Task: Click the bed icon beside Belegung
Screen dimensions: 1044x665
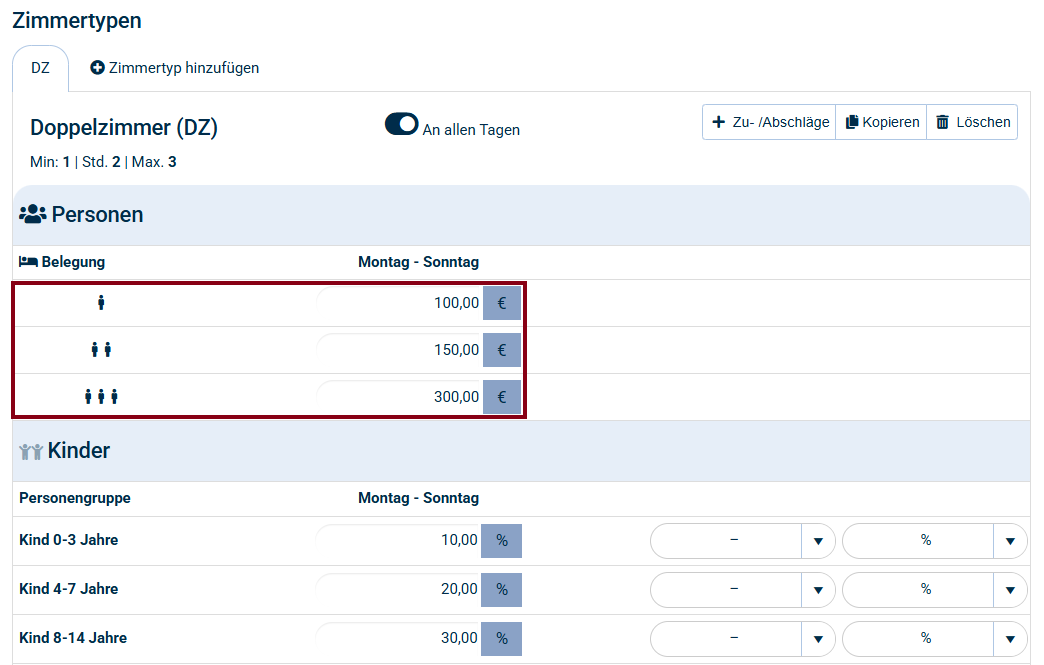Action: click(x=28, y=262)
